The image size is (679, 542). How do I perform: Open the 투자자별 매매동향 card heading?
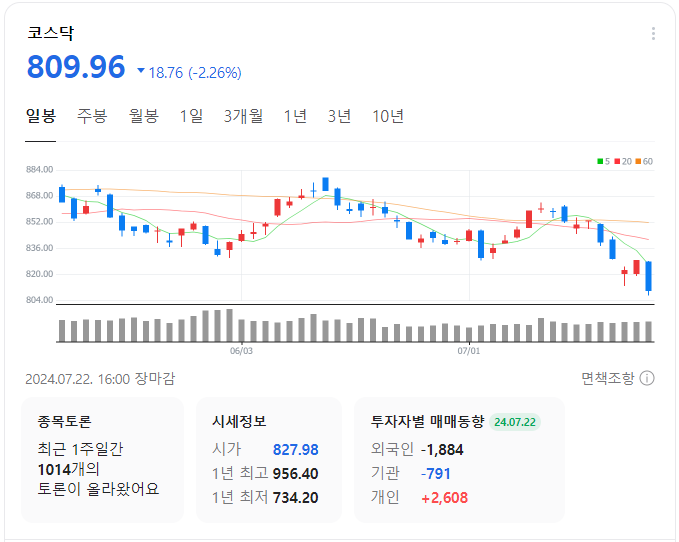coord(427,421)
